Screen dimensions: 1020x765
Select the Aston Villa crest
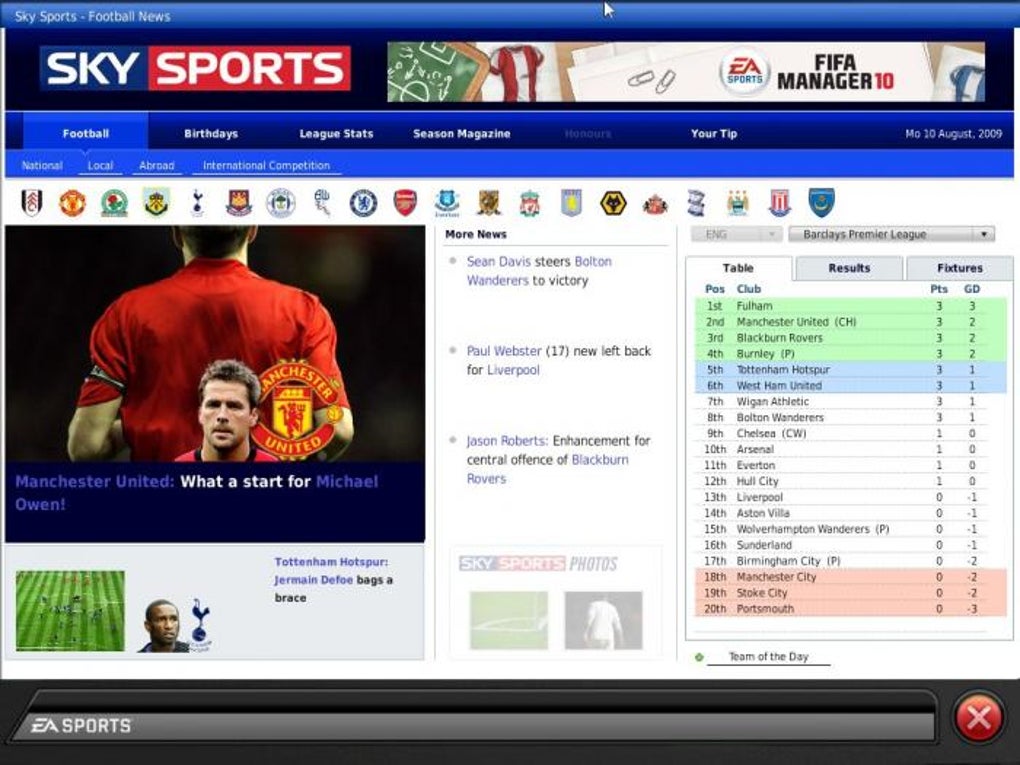(x=571, y=203)
